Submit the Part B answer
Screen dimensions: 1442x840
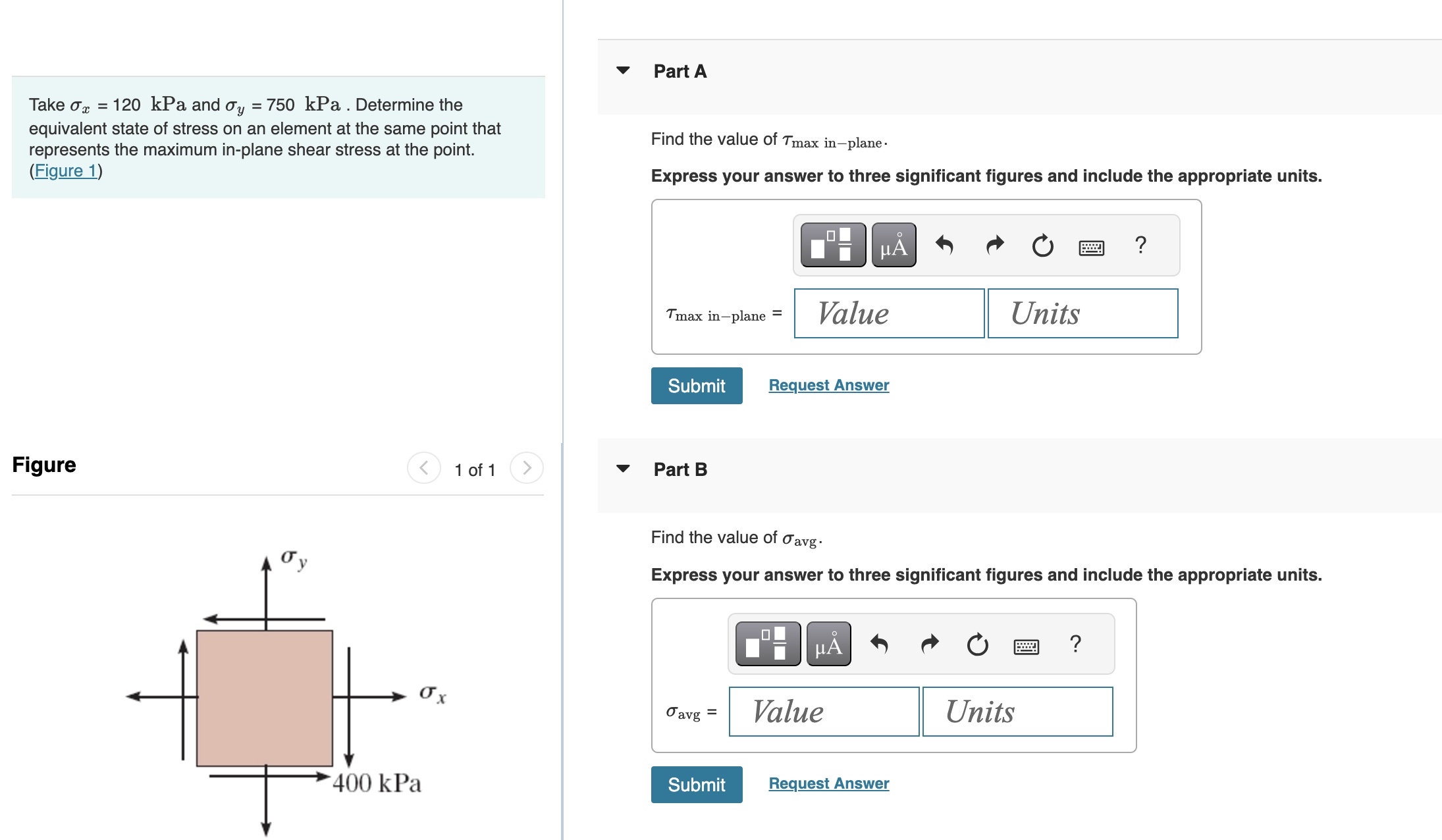[x=696, y=784]
